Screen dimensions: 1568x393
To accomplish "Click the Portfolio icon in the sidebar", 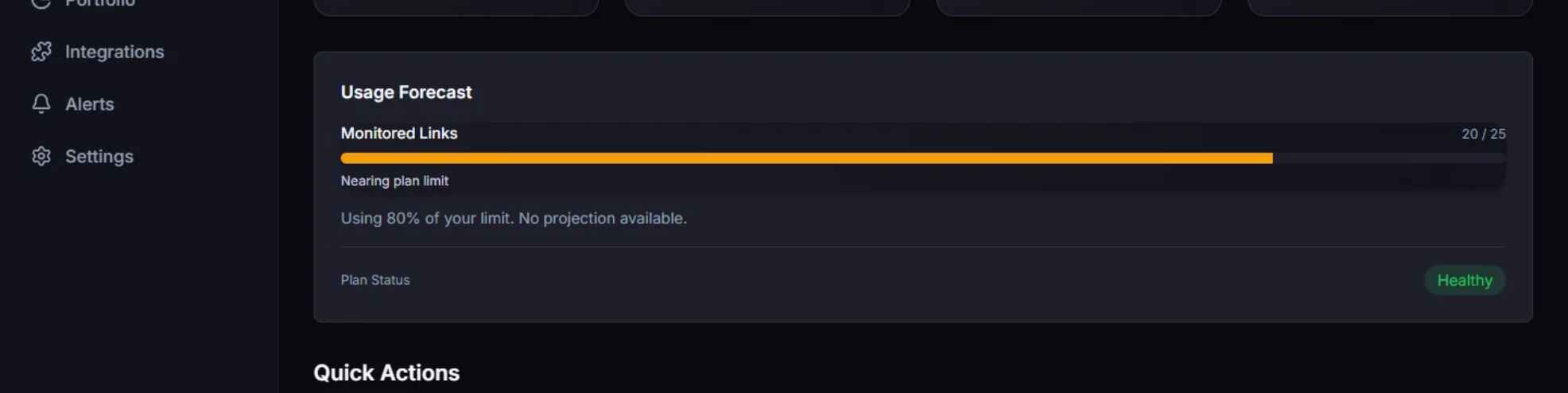I will (41, 3).
